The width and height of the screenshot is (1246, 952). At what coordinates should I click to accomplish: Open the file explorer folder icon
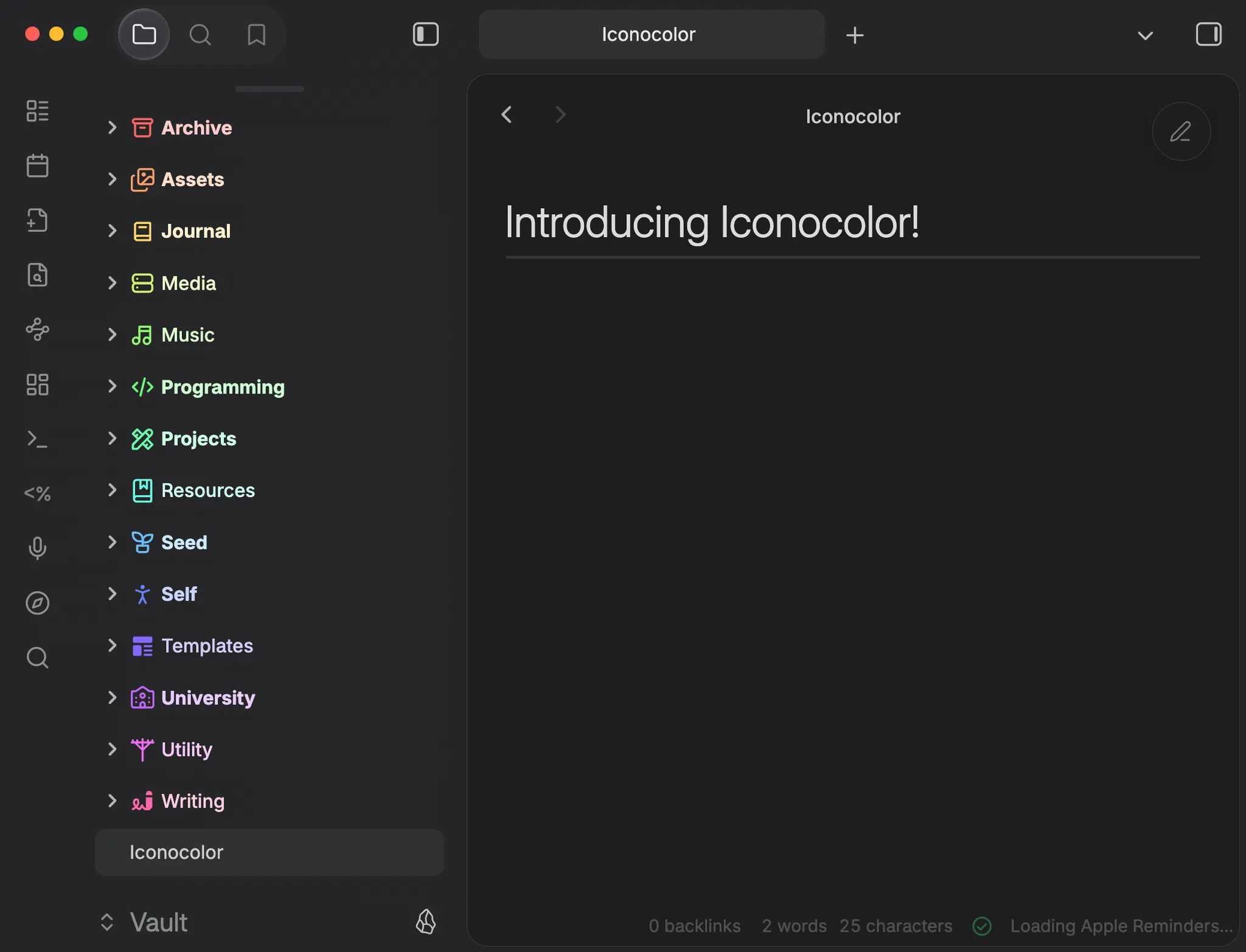coord(144,35)
